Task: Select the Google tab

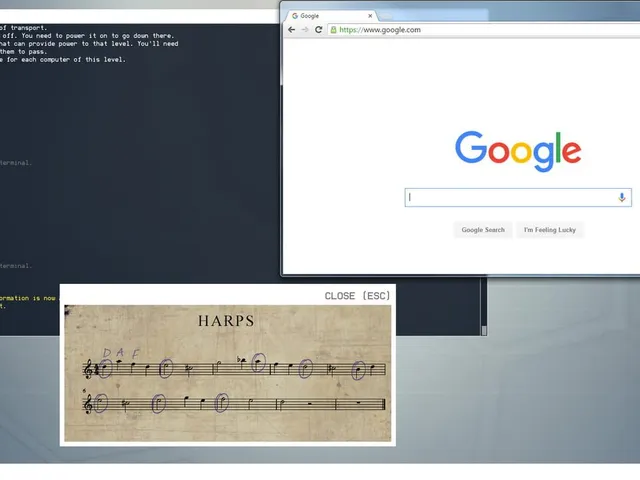Action: click(331, 16)
